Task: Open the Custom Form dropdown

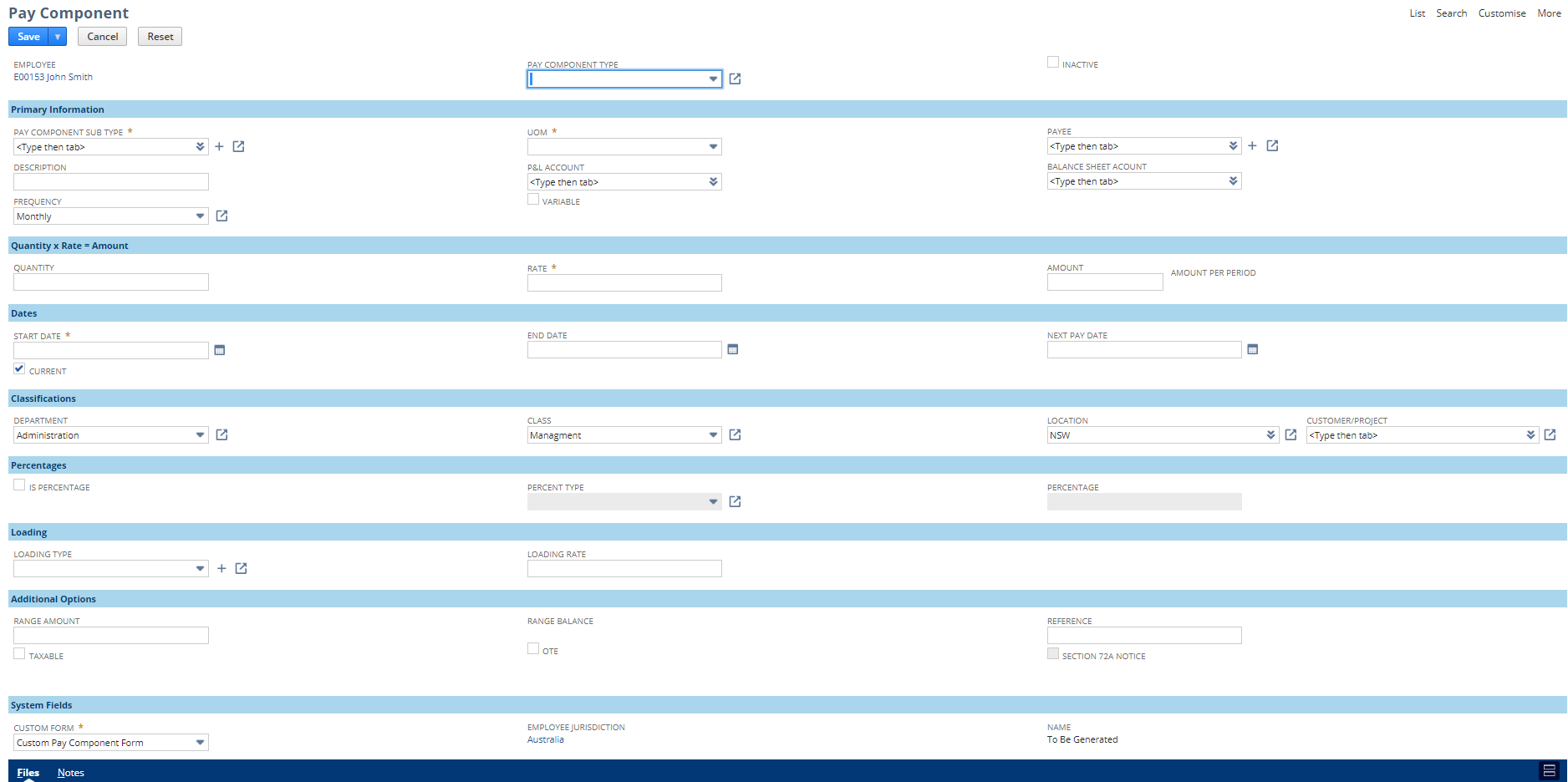Action: click(200, 742)
